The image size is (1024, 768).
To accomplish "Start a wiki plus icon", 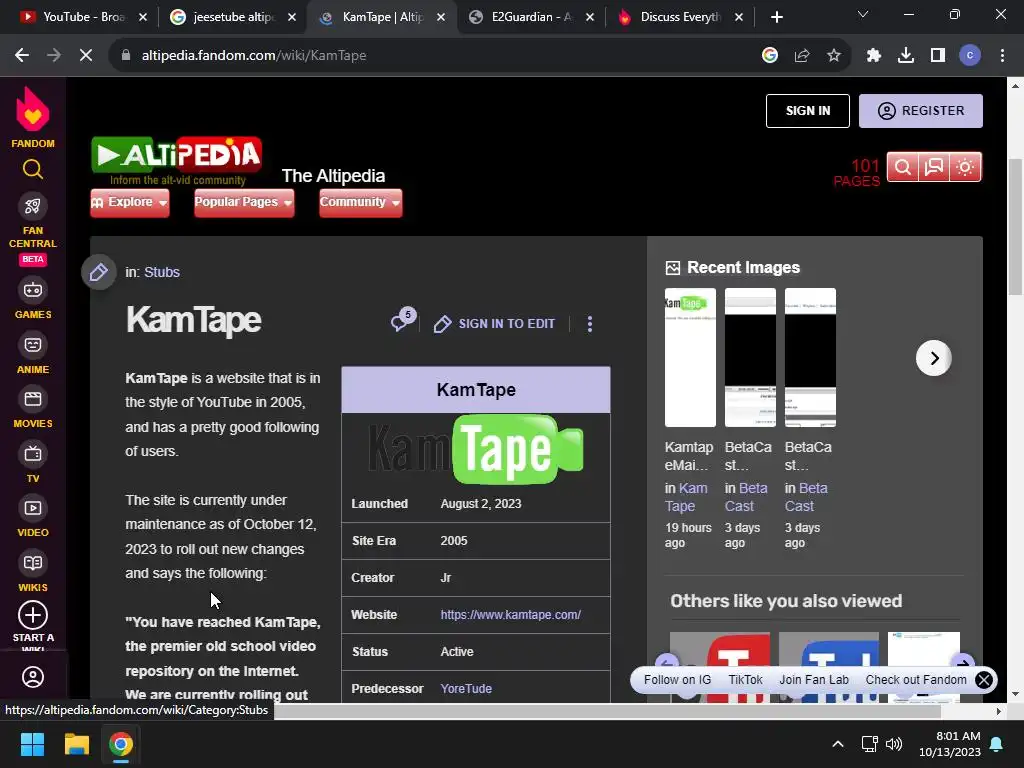I will (33, 615).
